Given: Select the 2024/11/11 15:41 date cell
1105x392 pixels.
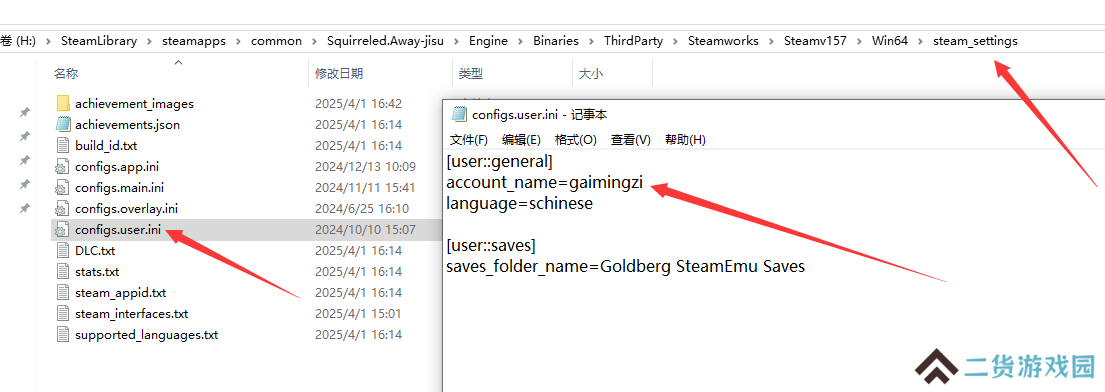Looking at the screenshot, I should pos(365,188).
